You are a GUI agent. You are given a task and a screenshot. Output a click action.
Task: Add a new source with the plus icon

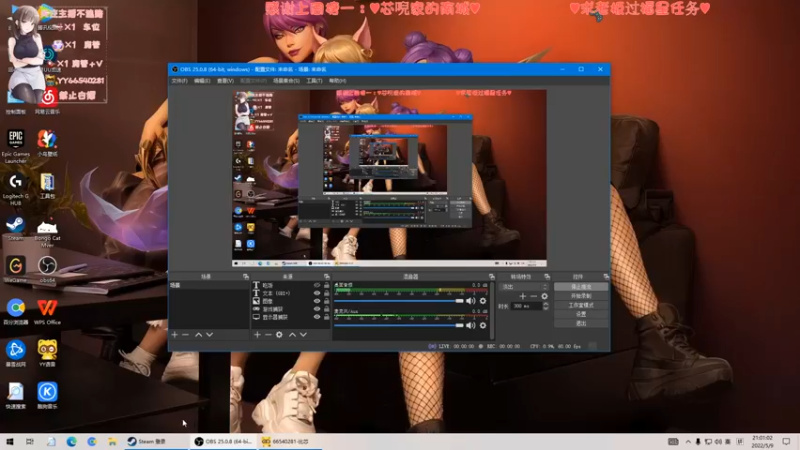coord(257,335)
